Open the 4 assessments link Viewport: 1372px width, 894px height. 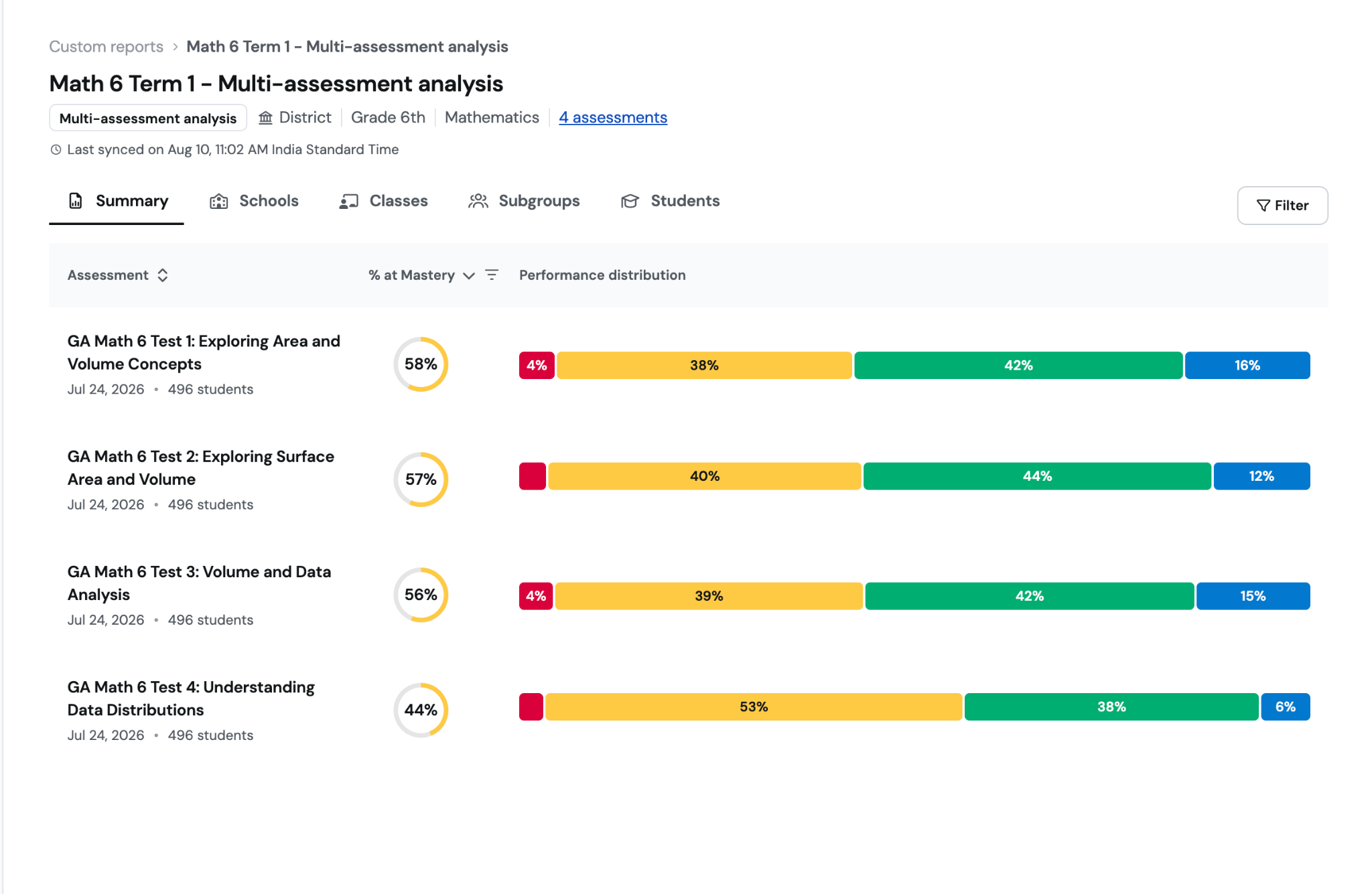click(613, 118)
